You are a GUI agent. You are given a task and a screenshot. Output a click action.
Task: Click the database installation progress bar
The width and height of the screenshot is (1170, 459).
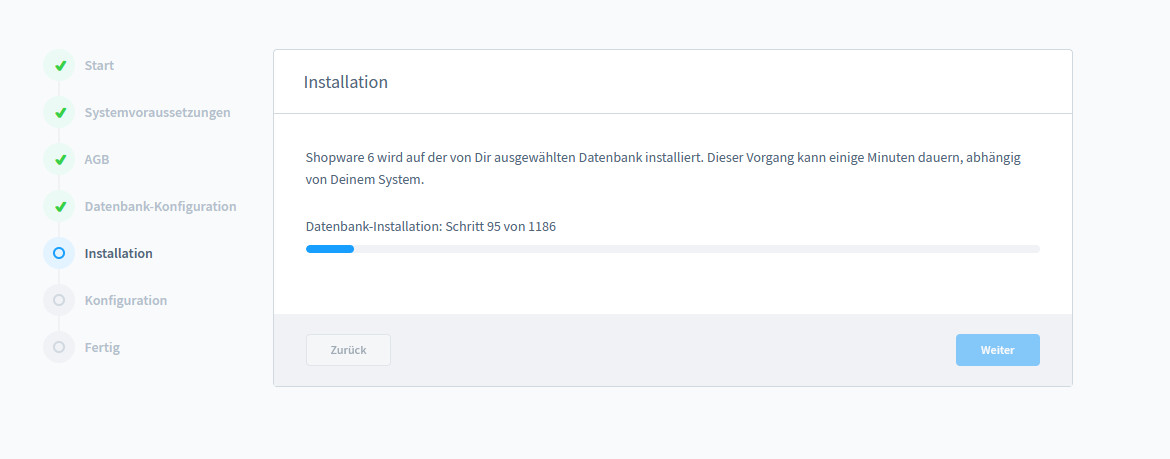tap(673, 249)
